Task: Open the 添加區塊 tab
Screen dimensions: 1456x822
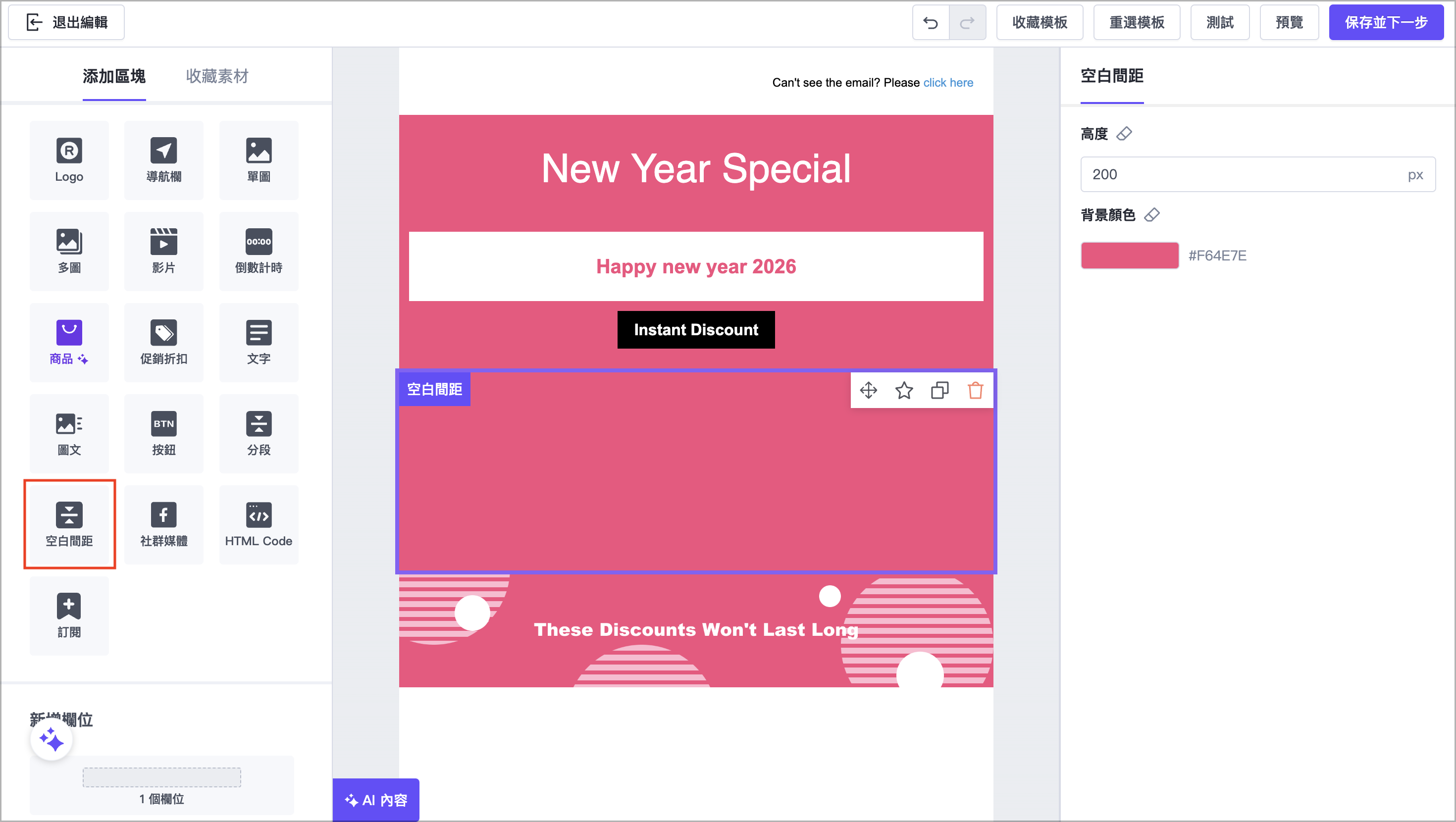Action: click(114, 76)
